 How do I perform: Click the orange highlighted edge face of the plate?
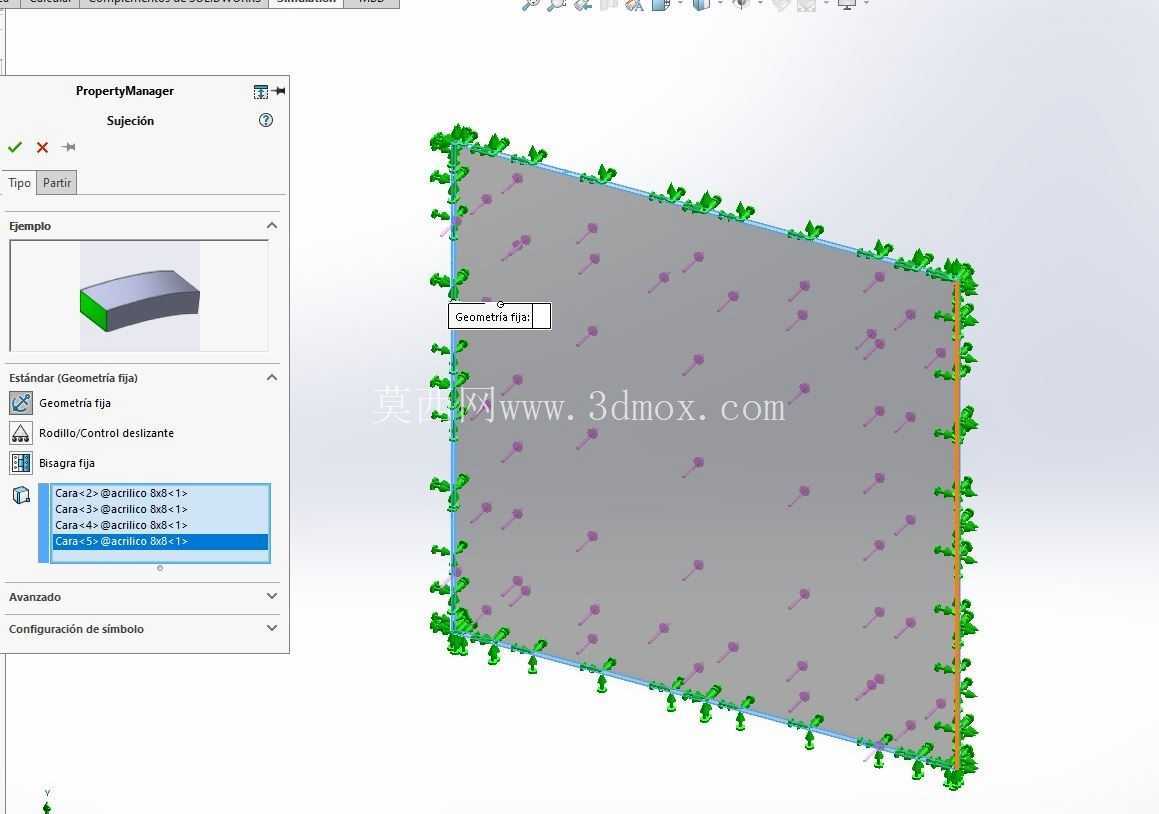pos(956,525)
